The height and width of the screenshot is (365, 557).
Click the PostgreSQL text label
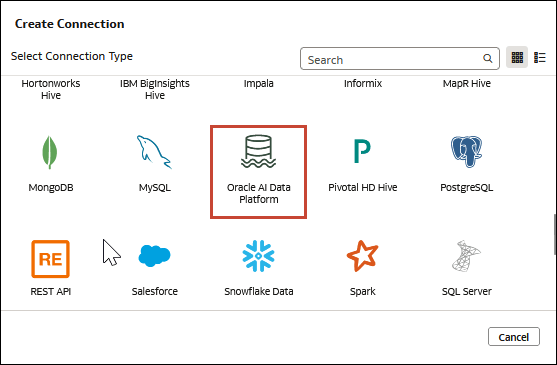point(466,187)
